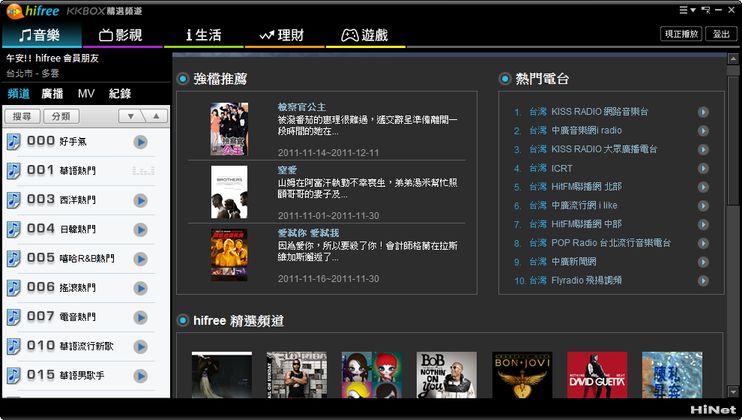The width and height of the screenshot is (742, 420).
Task: Play KISS RADIO 大眾廣播電台 station
Action: (703, 149)
